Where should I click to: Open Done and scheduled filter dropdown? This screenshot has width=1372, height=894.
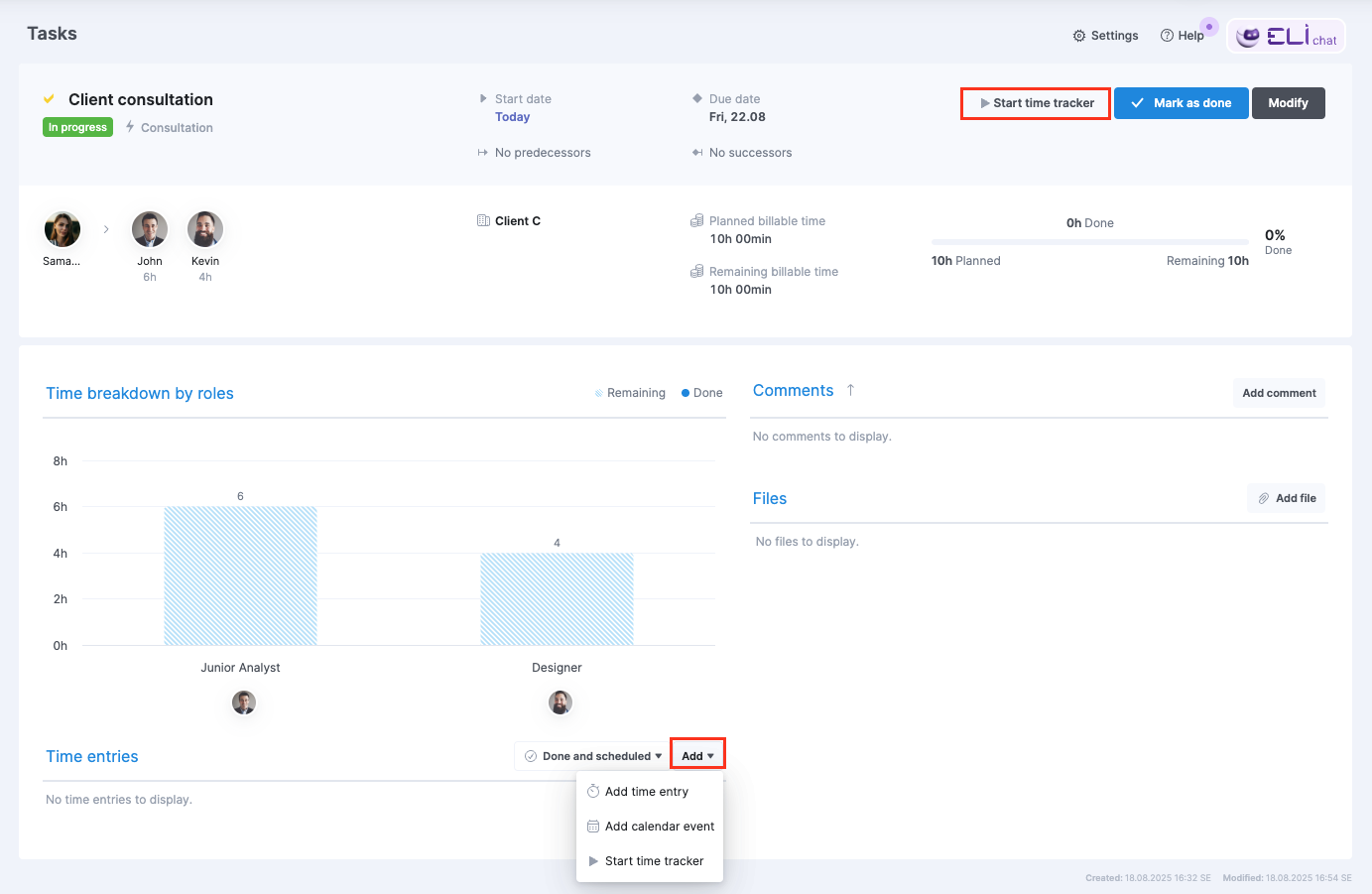[592, 756]
